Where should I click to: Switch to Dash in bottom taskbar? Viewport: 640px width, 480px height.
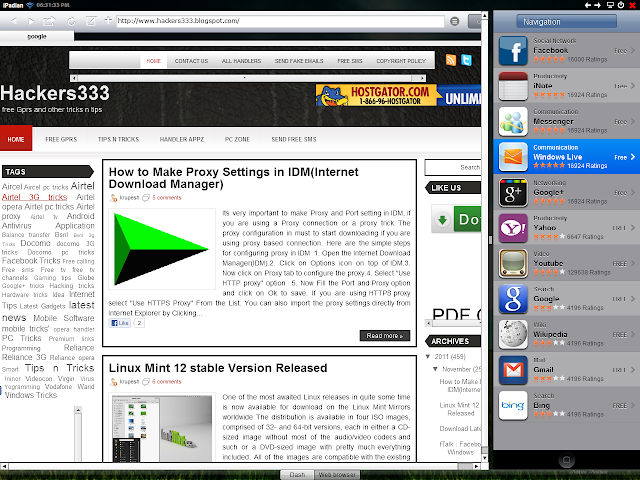coord(297,475)
